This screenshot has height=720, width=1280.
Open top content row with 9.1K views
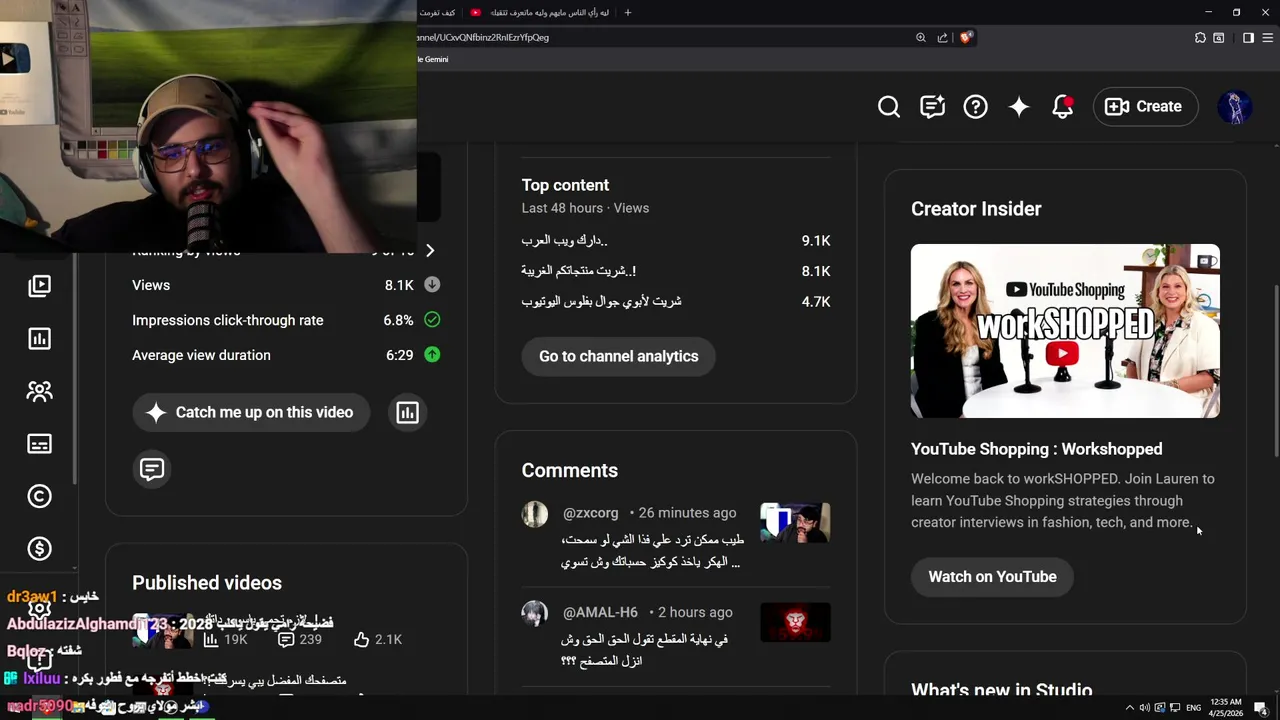coord(676,241)
